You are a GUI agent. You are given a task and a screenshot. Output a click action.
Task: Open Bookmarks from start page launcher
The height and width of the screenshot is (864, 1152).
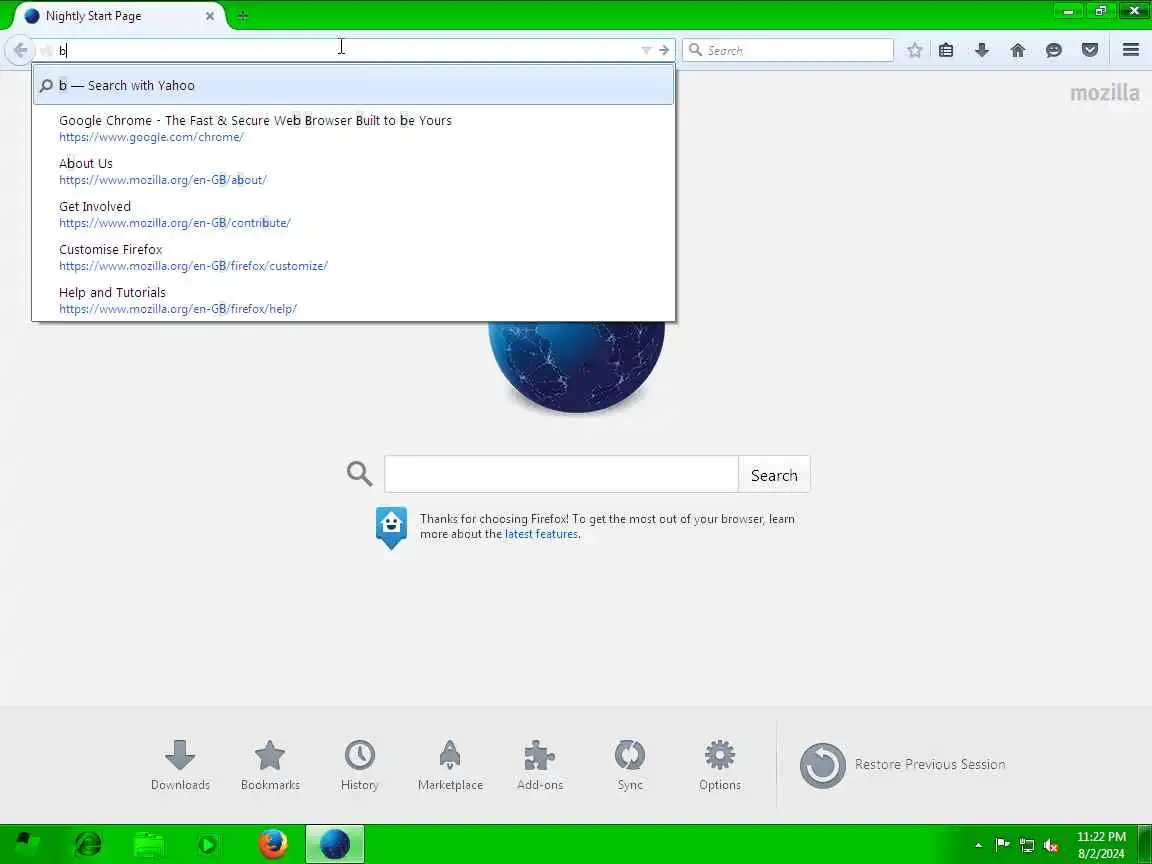270,766
